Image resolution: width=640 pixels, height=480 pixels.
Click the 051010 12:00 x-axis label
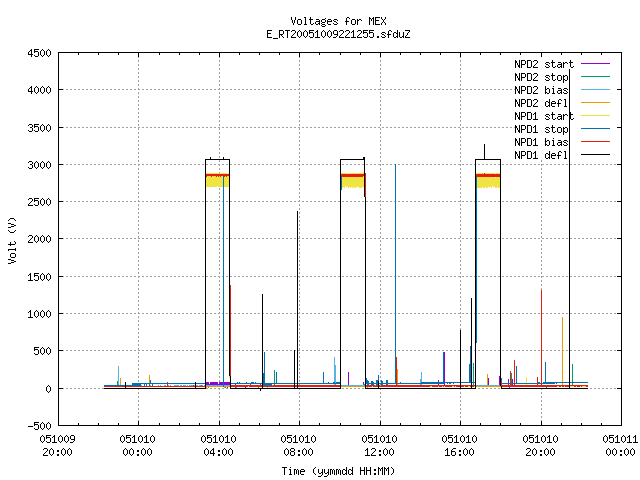click(379, 446)
